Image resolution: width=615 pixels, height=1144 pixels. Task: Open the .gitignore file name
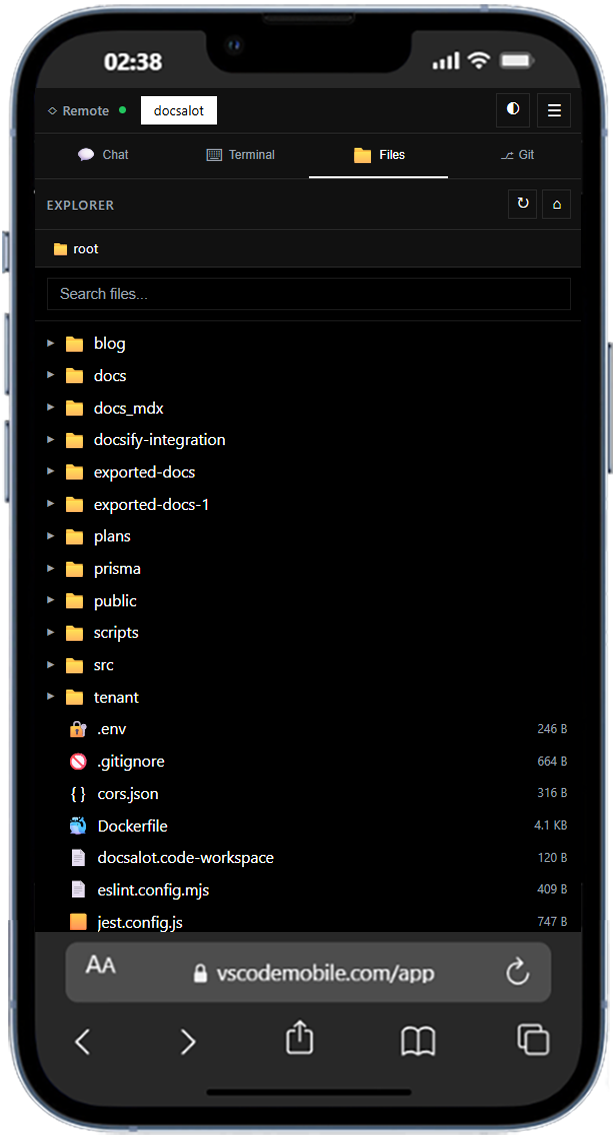[131, 762]
